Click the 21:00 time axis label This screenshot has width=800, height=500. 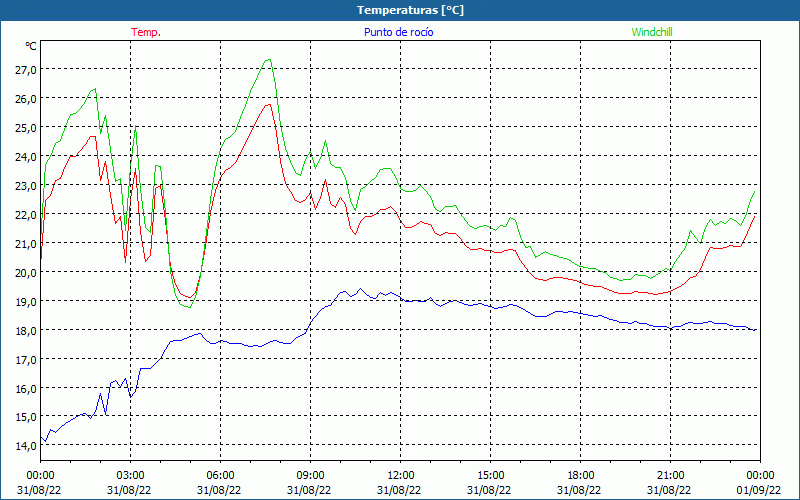[670, 476]
